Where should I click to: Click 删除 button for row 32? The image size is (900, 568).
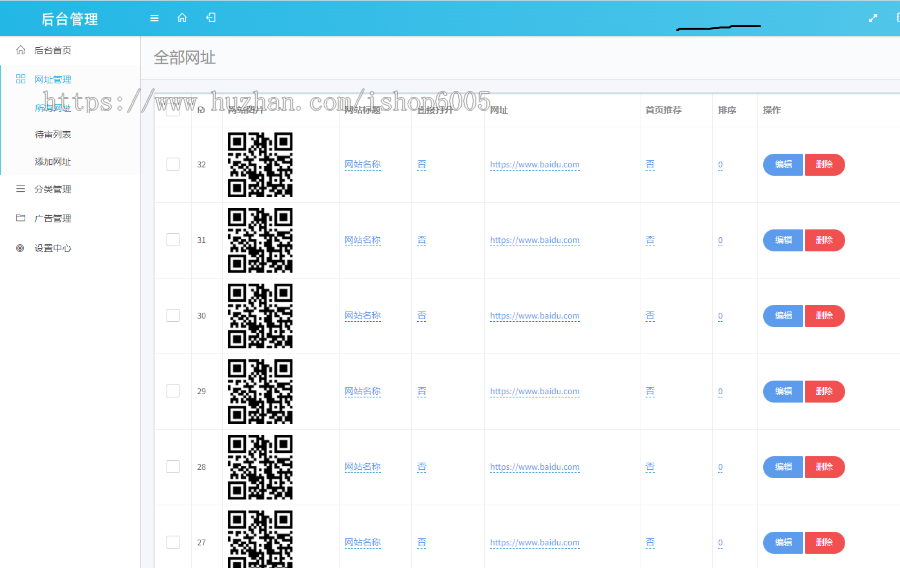825,165
